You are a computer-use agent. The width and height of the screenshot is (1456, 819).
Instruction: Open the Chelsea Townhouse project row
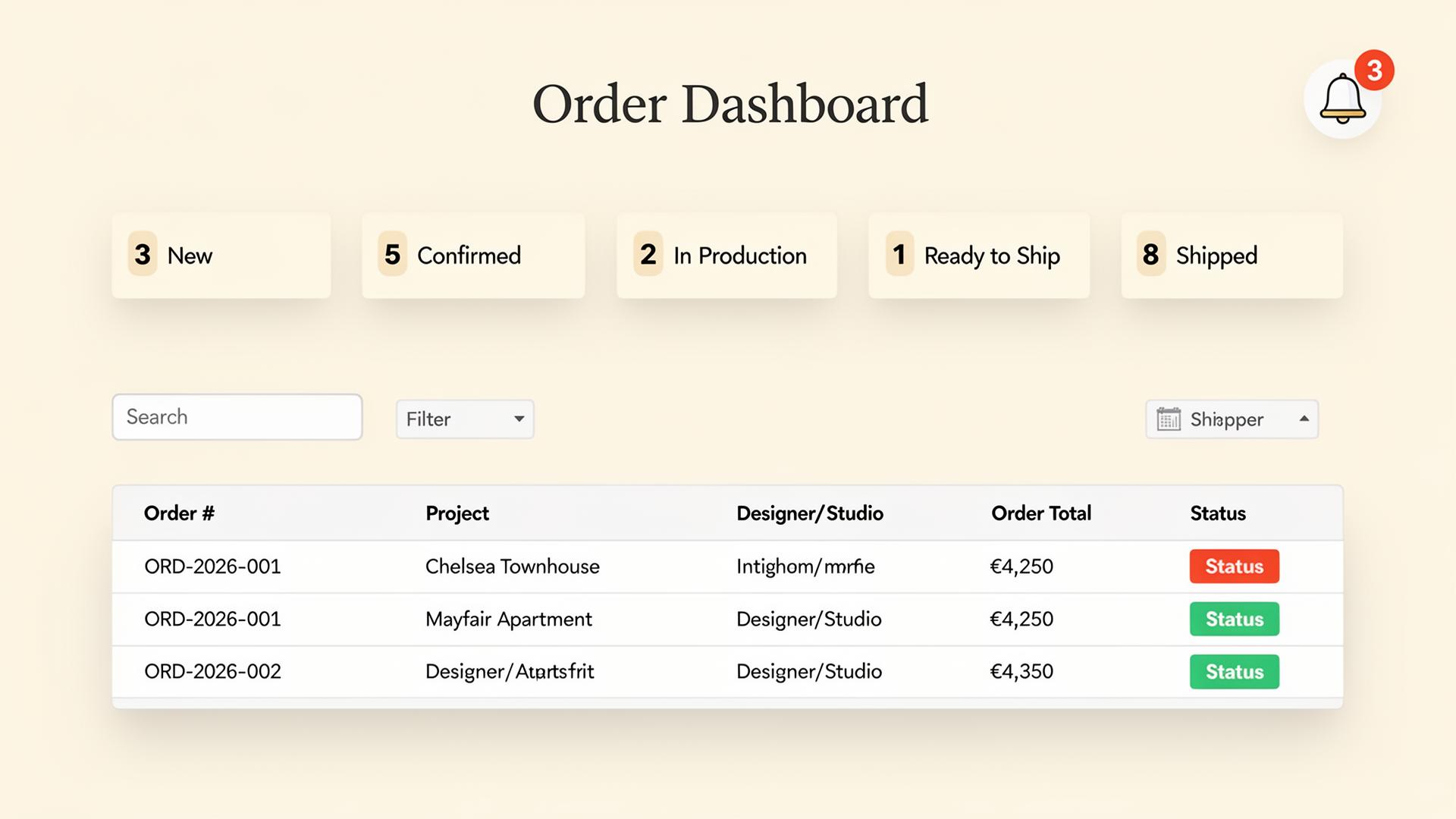(512, 566)
